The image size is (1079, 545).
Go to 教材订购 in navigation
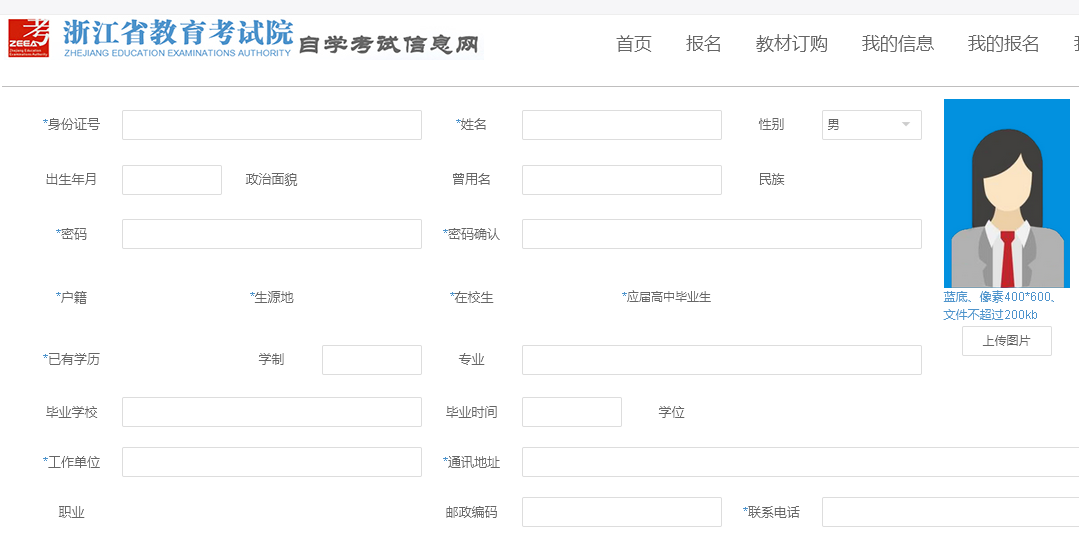792,44
